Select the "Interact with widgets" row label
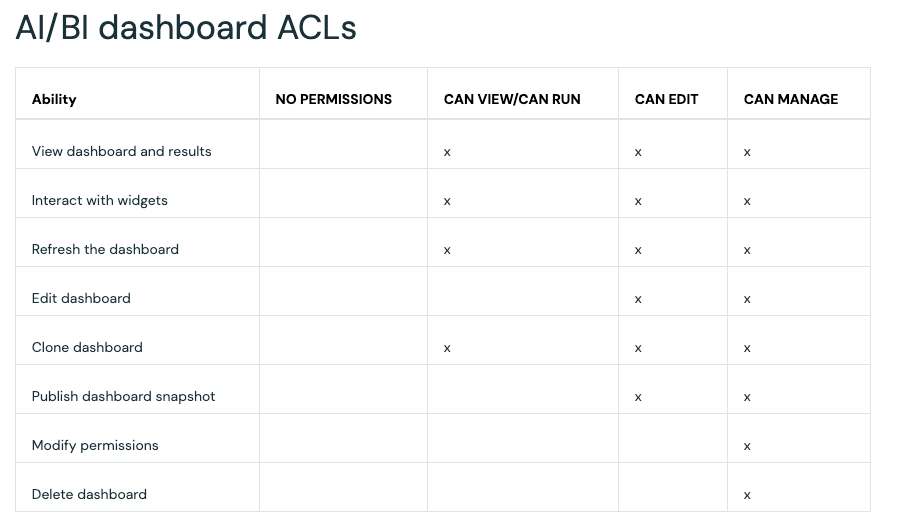 100,201
